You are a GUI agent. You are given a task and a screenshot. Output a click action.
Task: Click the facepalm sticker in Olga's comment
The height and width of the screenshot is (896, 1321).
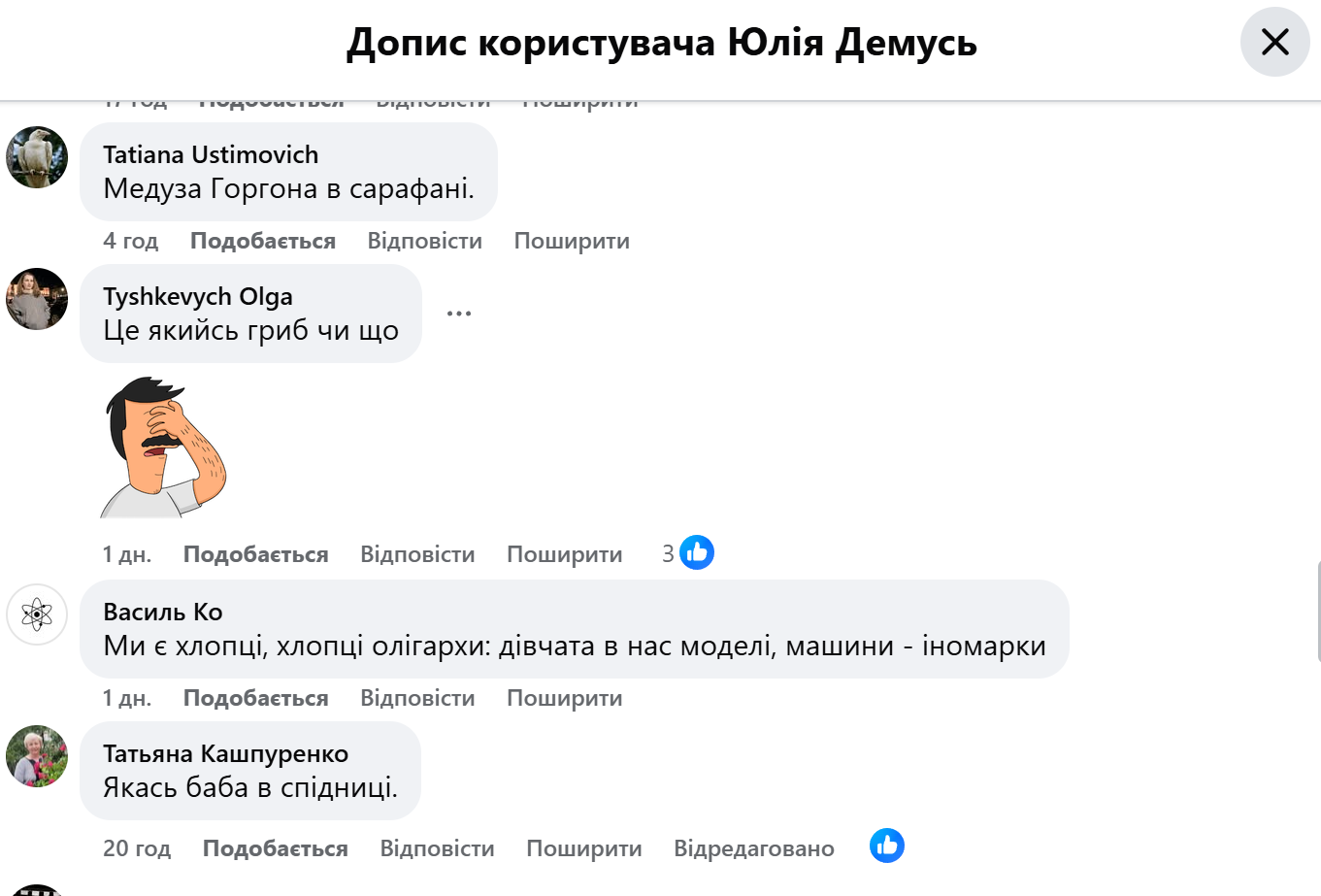point(163,448)
